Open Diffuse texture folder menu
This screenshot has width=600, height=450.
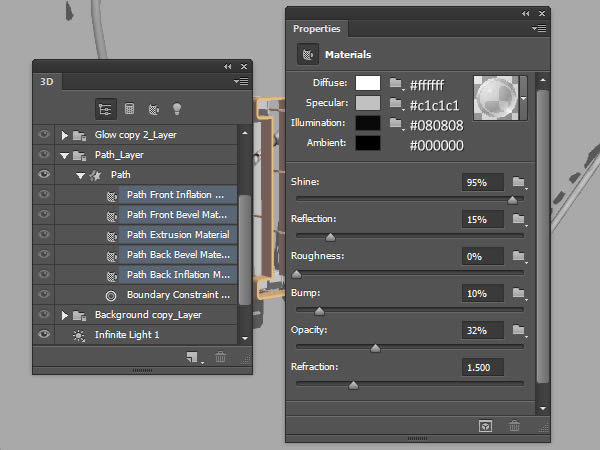[x=396, y=83]
